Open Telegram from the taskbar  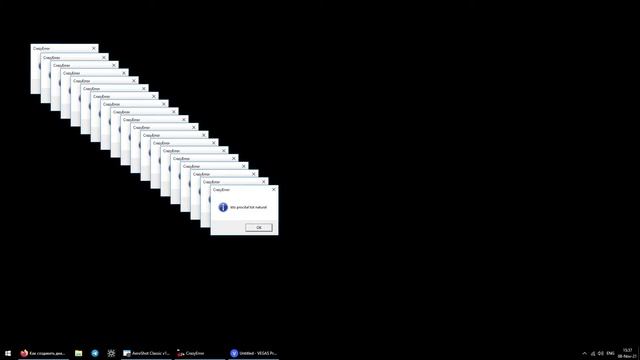pos(95,353)
